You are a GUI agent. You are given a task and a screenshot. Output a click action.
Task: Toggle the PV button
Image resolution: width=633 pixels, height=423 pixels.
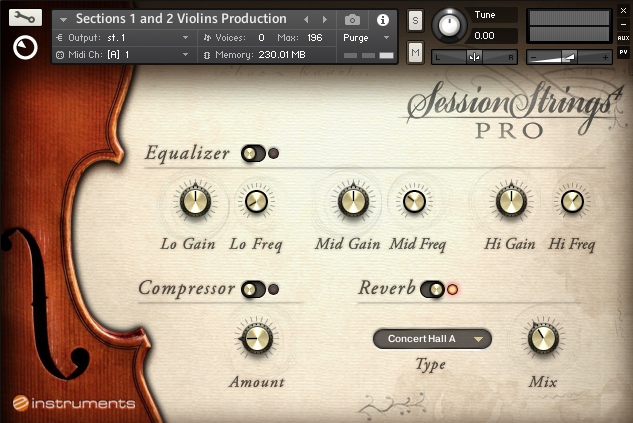pyautogui.click(x=623, y=52)
